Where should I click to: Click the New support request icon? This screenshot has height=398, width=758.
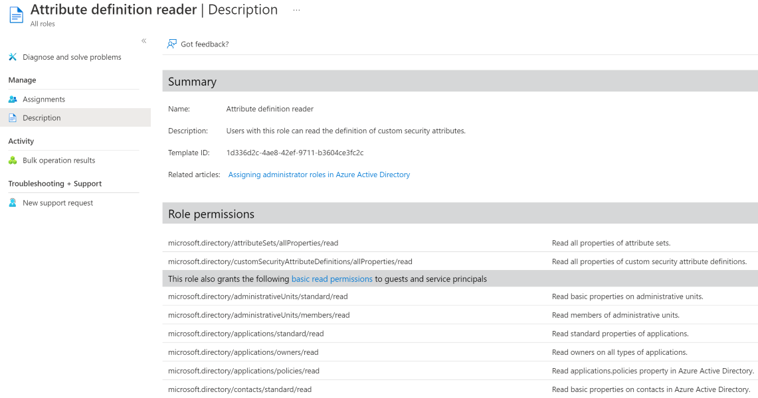[13, 203]
